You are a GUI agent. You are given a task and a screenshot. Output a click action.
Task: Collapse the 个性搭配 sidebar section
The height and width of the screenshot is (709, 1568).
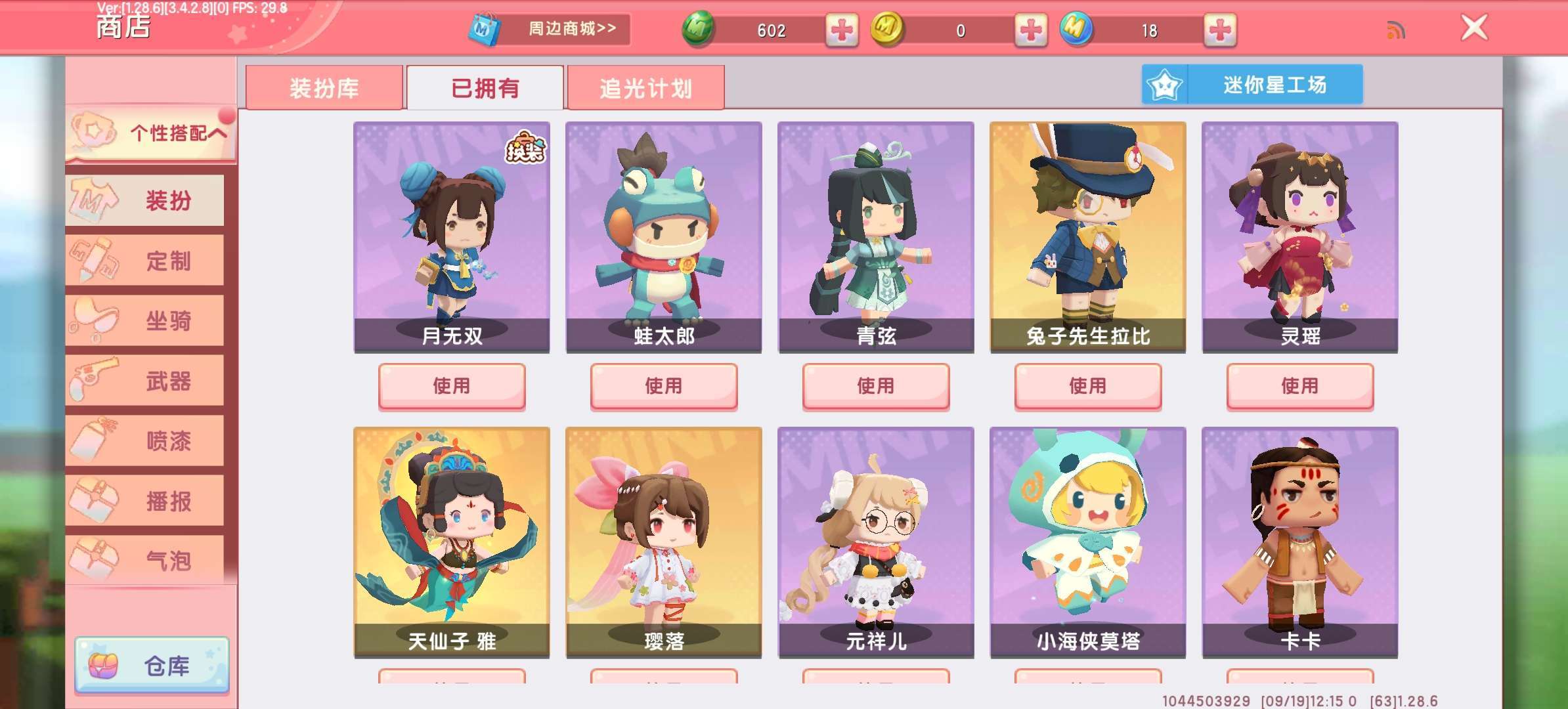click(x=151, y=133)
